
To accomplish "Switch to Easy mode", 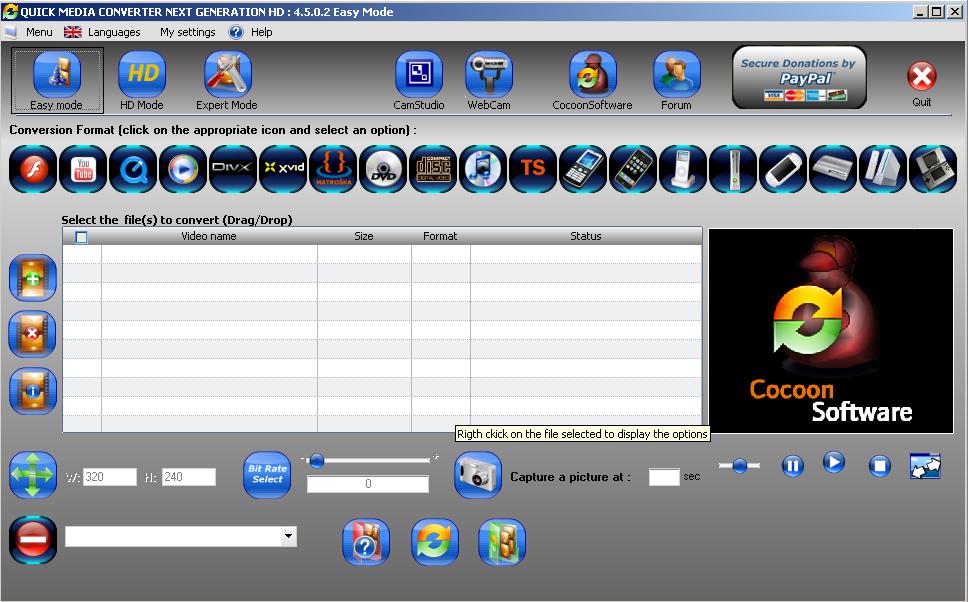I will coord(57,80).
